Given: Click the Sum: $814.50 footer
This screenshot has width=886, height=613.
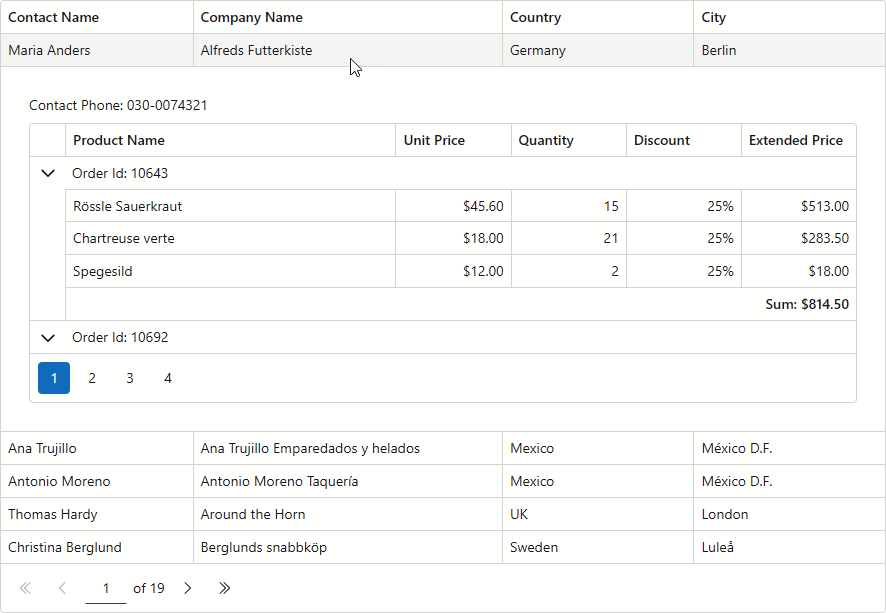Looking at the screenshot, I should pos(807,305).
